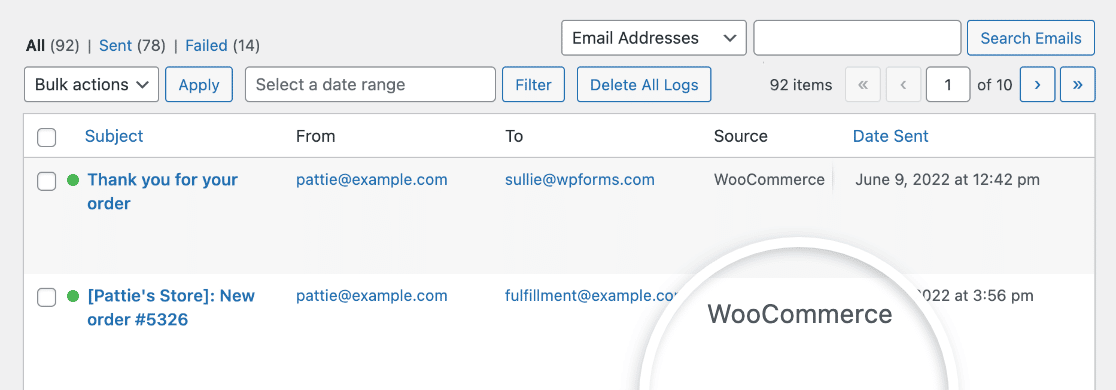
Task: Click the current page number field
Action: 948,85
